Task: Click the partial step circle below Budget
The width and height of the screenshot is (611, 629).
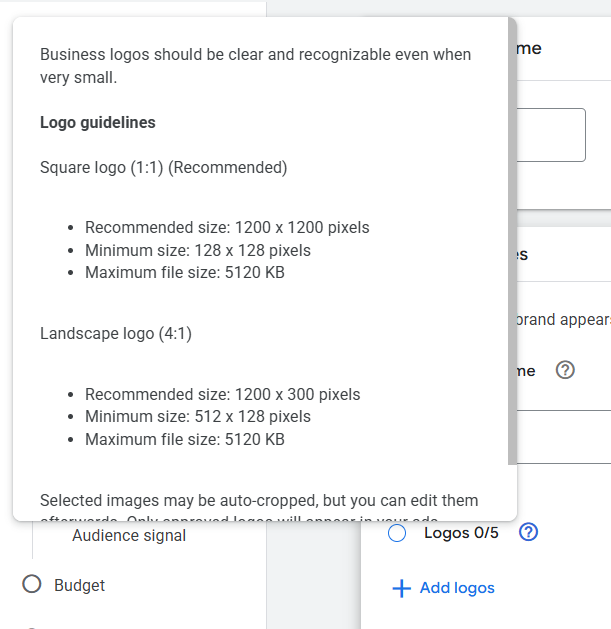Action: pos(31,626)
